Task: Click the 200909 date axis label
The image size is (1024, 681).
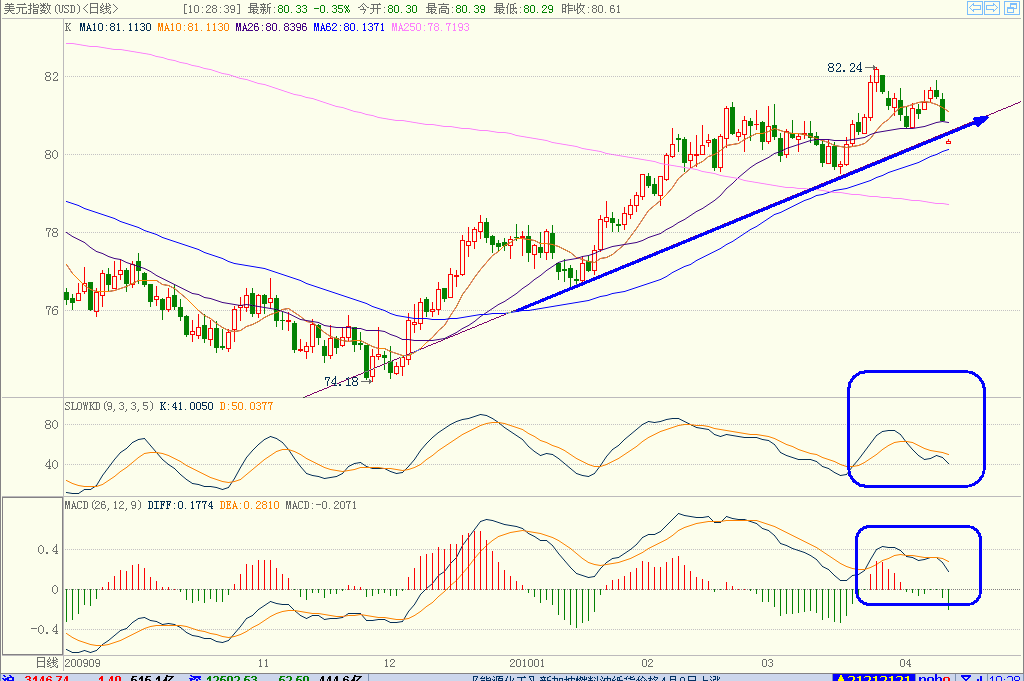Action: pyautogui.click(x=83, y=663)
